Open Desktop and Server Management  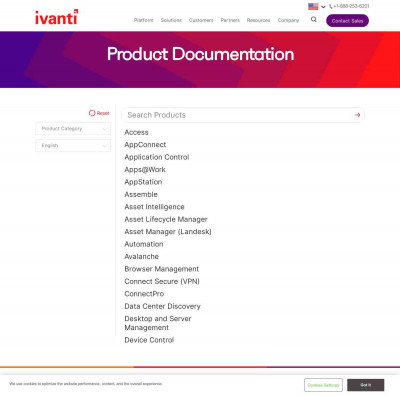[x=158, y=323]
